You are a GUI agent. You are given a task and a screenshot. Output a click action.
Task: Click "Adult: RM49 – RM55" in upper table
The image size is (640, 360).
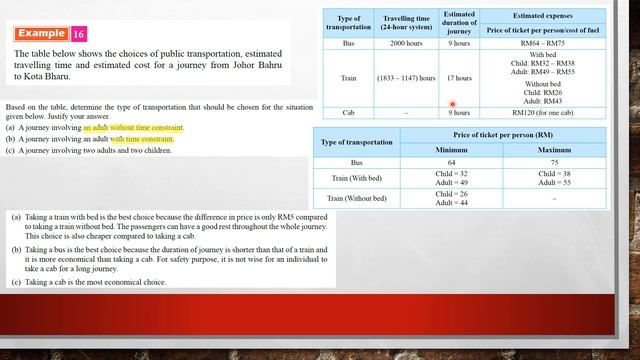(542, 72)
